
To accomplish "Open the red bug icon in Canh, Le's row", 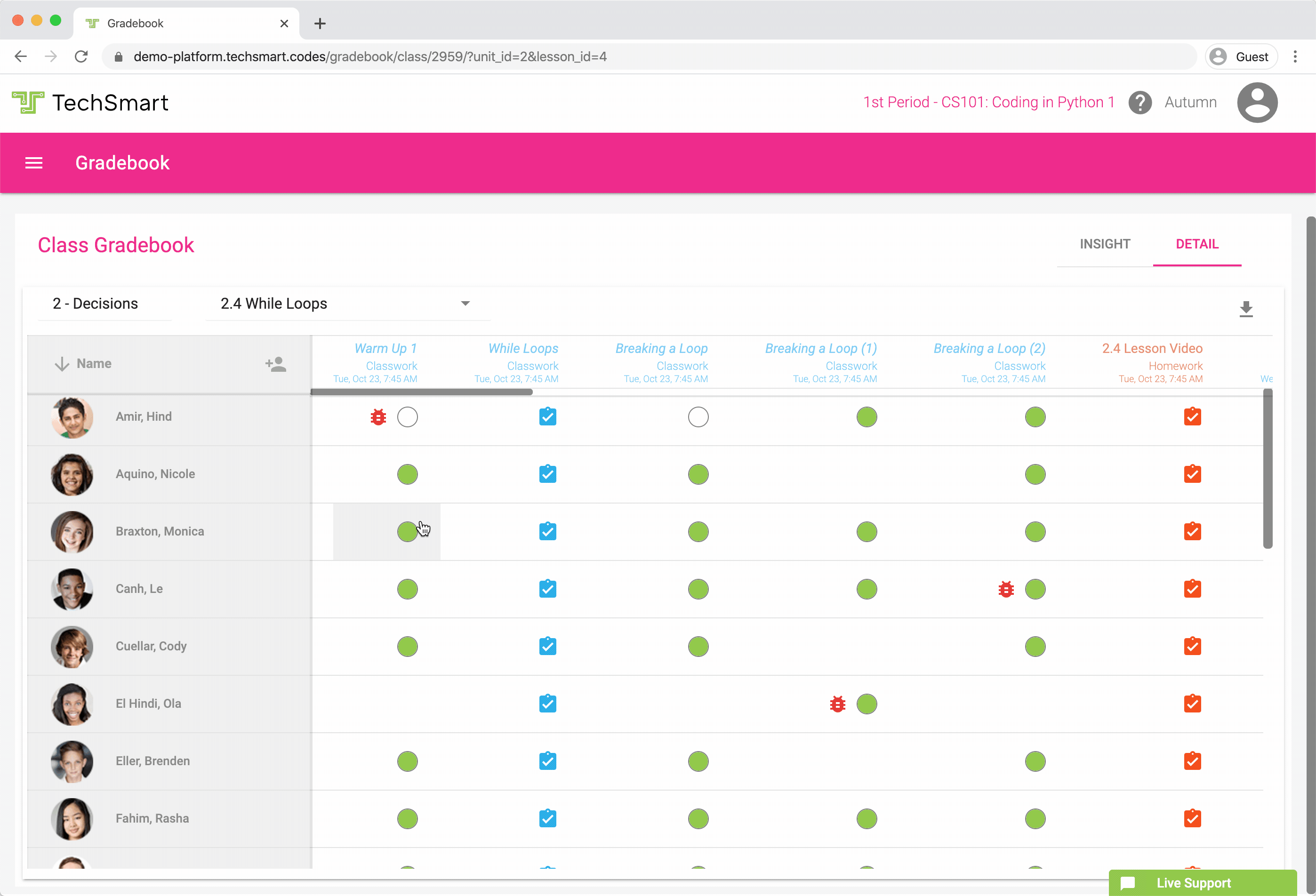I will point(1006,589).
